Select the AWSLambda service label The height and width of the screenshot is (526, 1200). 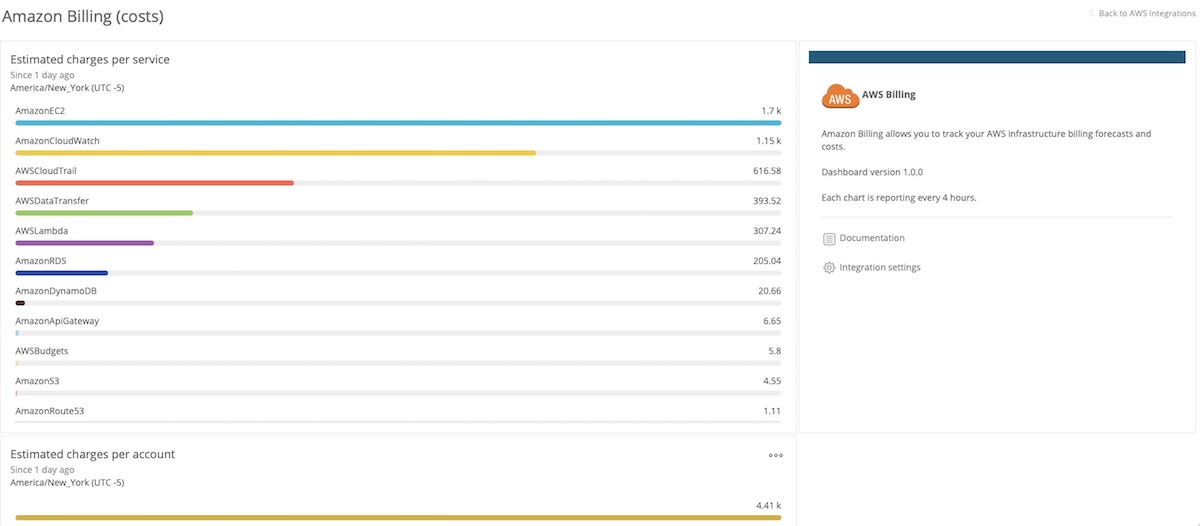point(41,231)
